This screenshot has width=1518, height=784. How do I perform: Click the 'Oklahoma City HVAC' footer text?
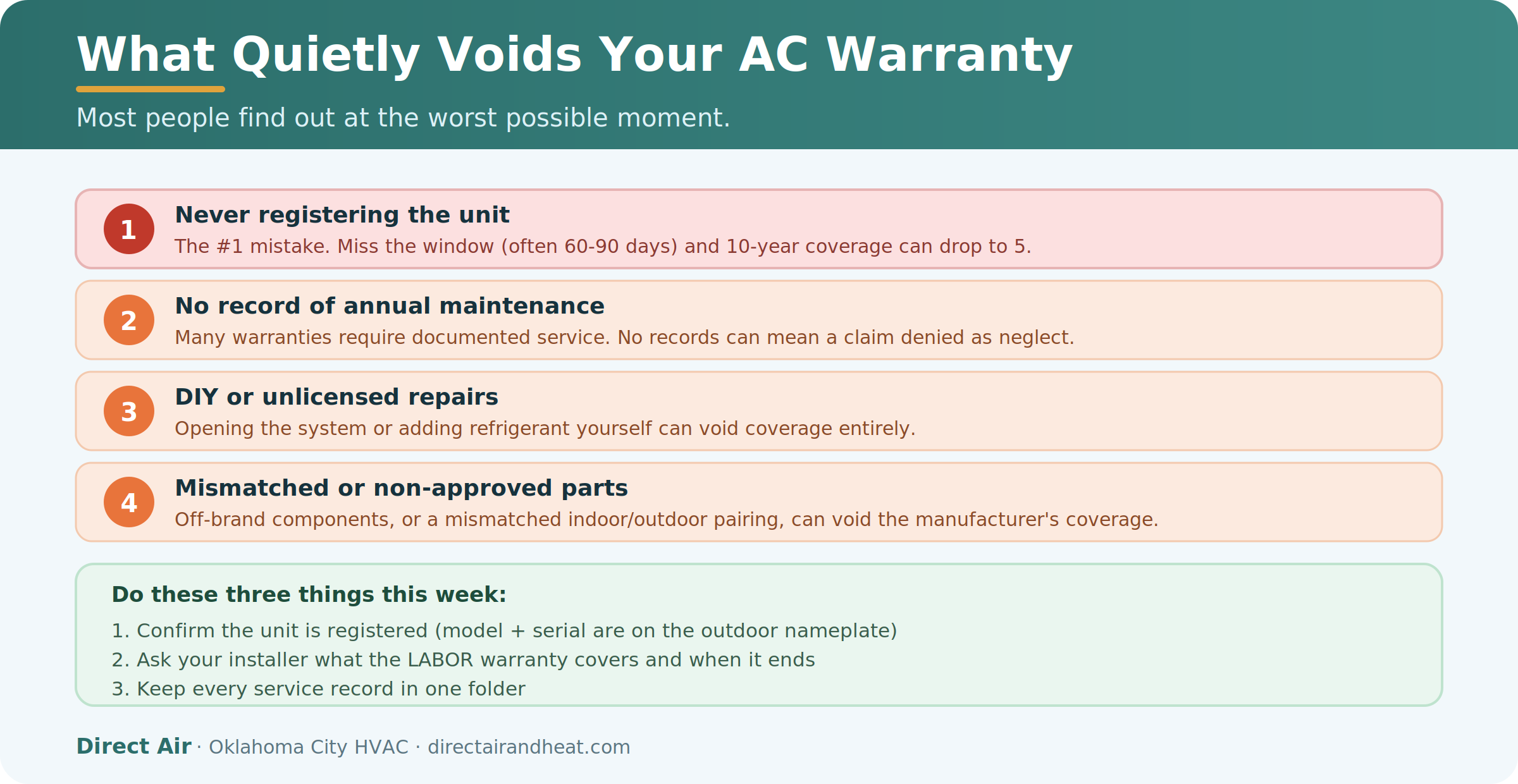[309, 747]
